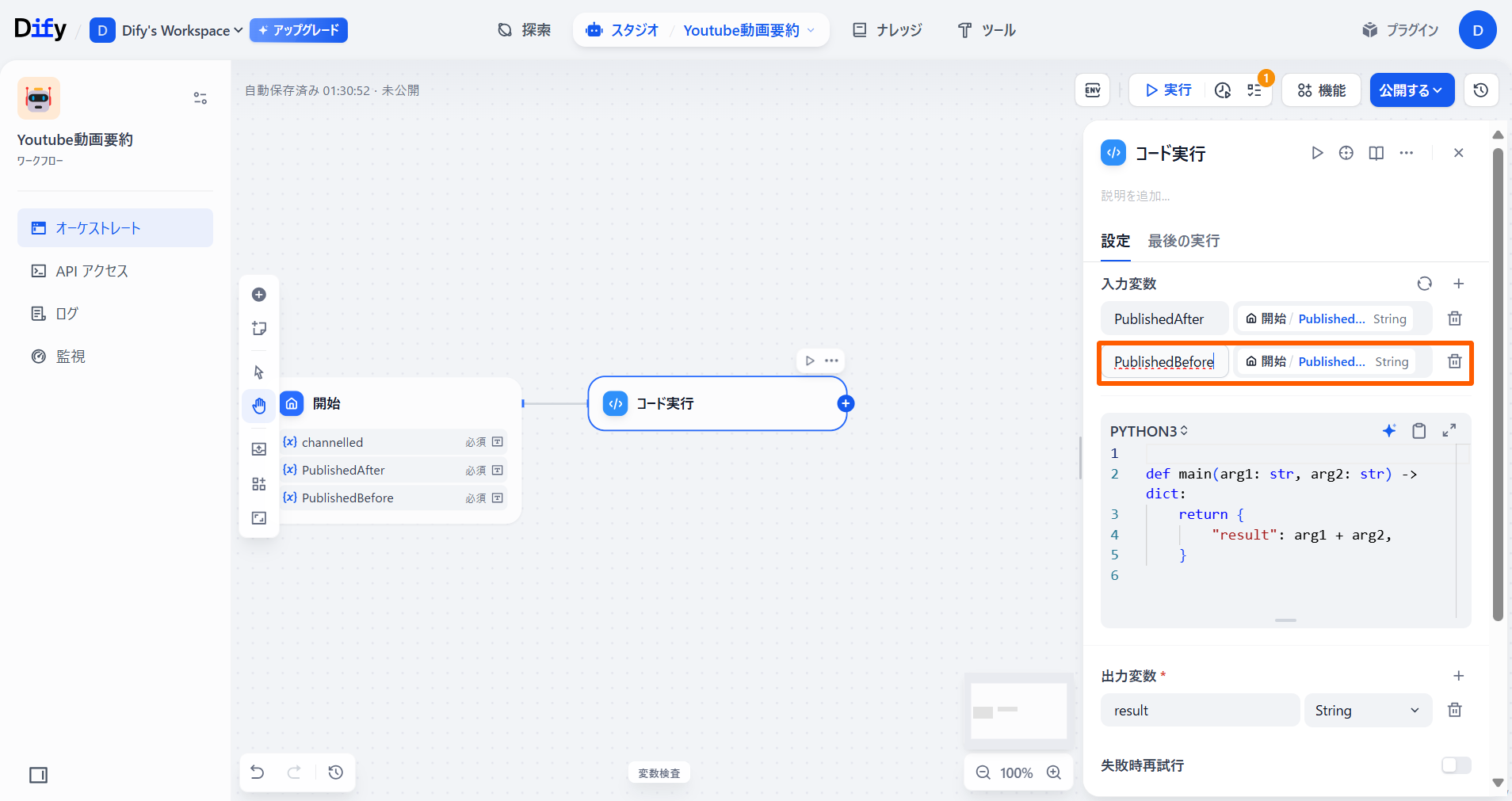Viewport: 1512px width, 801px height.
Task: Open the PYTHON3 language selector
Action: pyautogui.click(x=1148, y=431)
